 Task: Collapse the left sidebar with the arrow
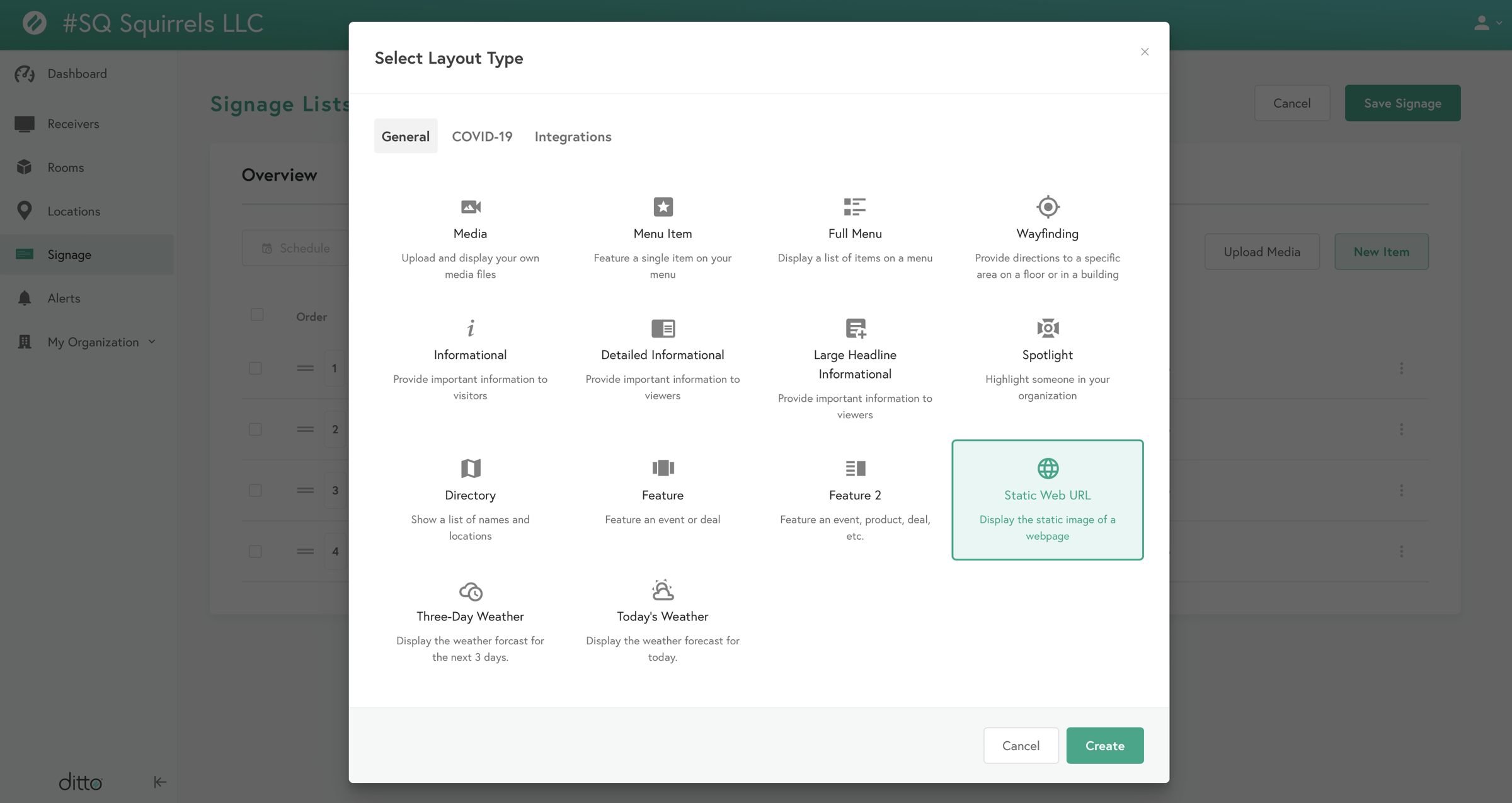pyautogui.click(x=159, y=782)
